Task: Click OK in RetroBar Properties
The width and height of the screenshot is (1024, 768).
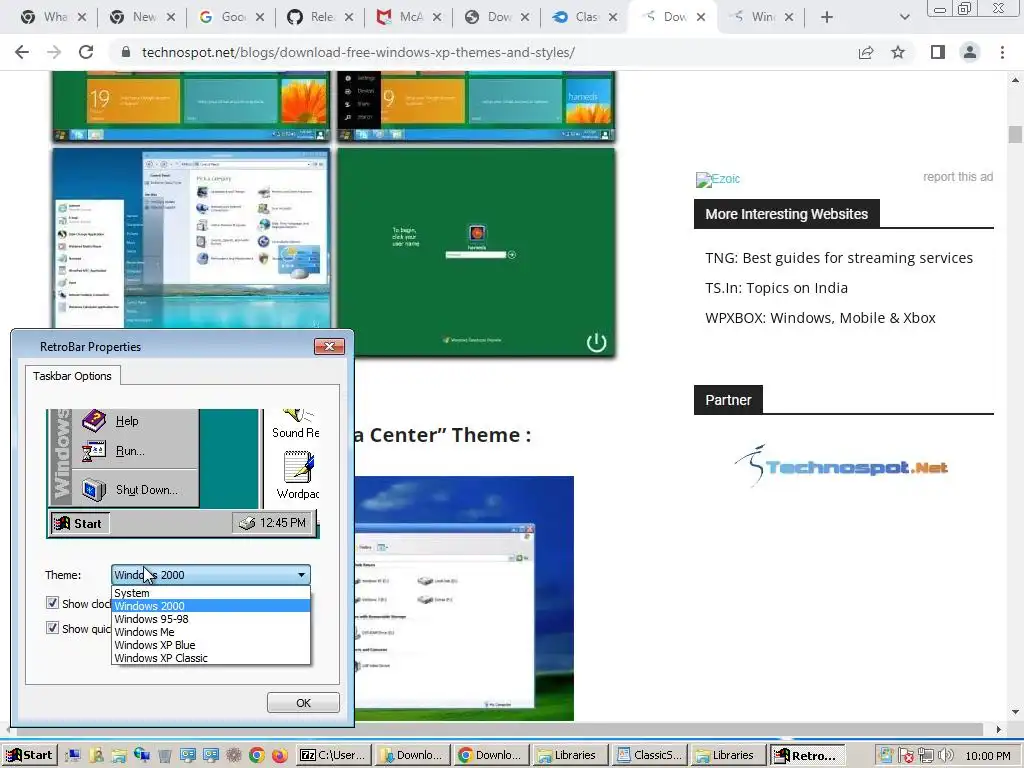Action: click(x=303, y=703)
